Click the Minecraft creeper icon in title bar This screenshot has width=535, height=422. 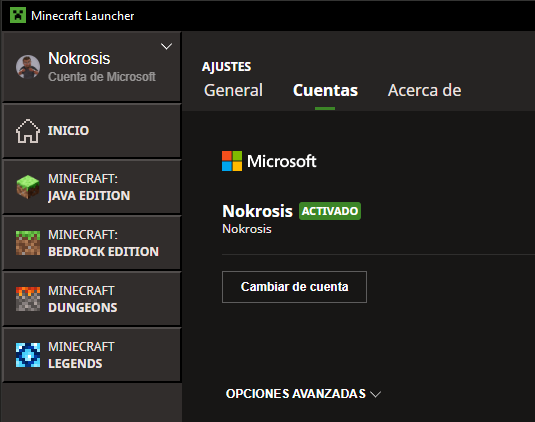[18, 16]
